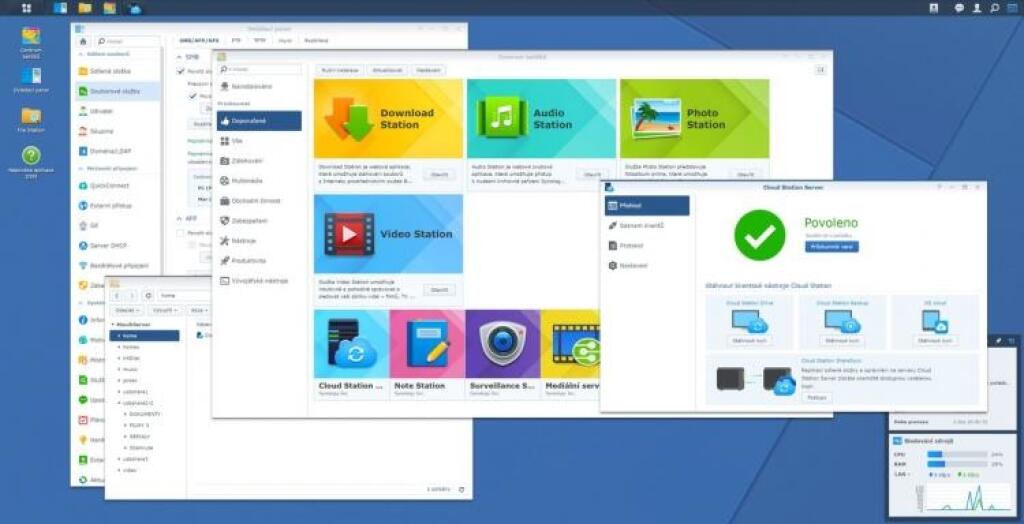Open the user account menu icon
The width and height of the screenshot is (1024, 524).
click(977, 8)
